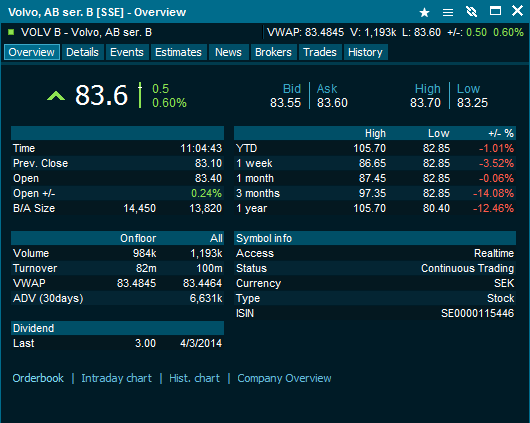Click the Prev. Close value 83.10
Screen dimensions: 530x423
point(209,163)
